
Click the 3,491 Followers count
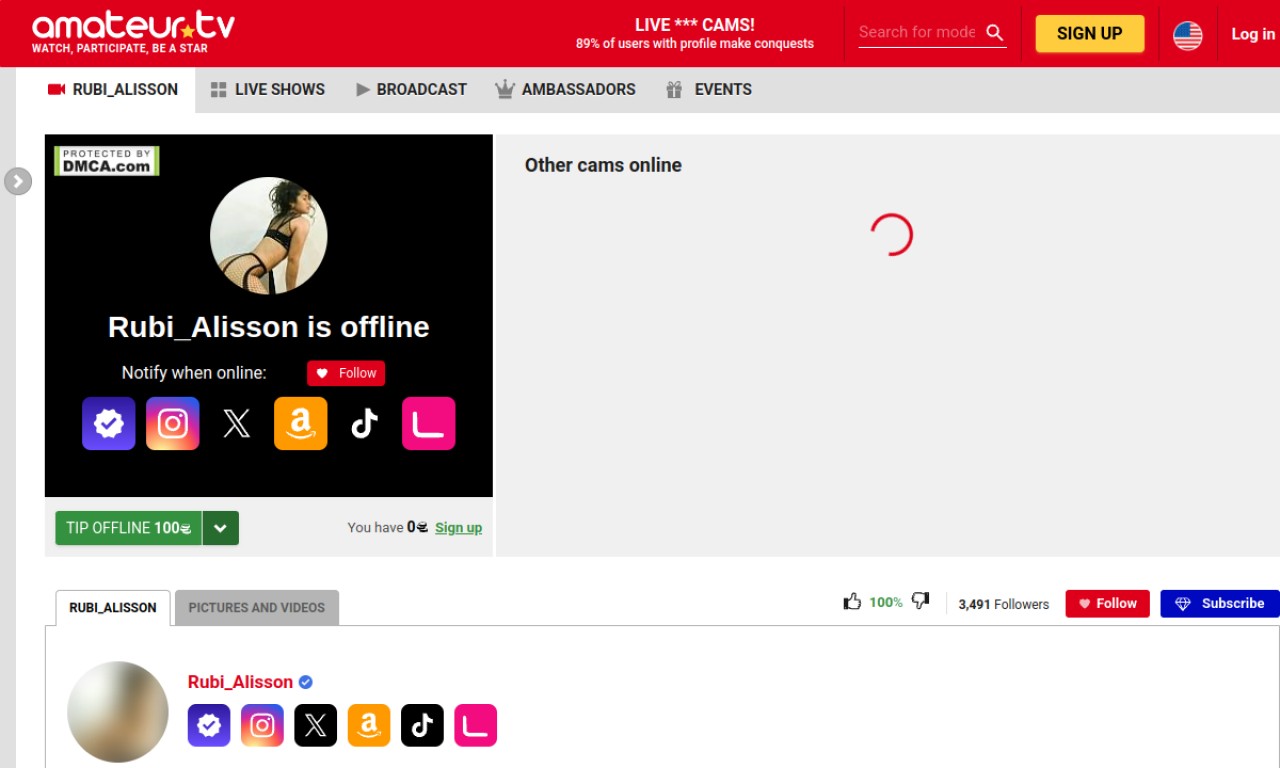[x=1004, y=604]
